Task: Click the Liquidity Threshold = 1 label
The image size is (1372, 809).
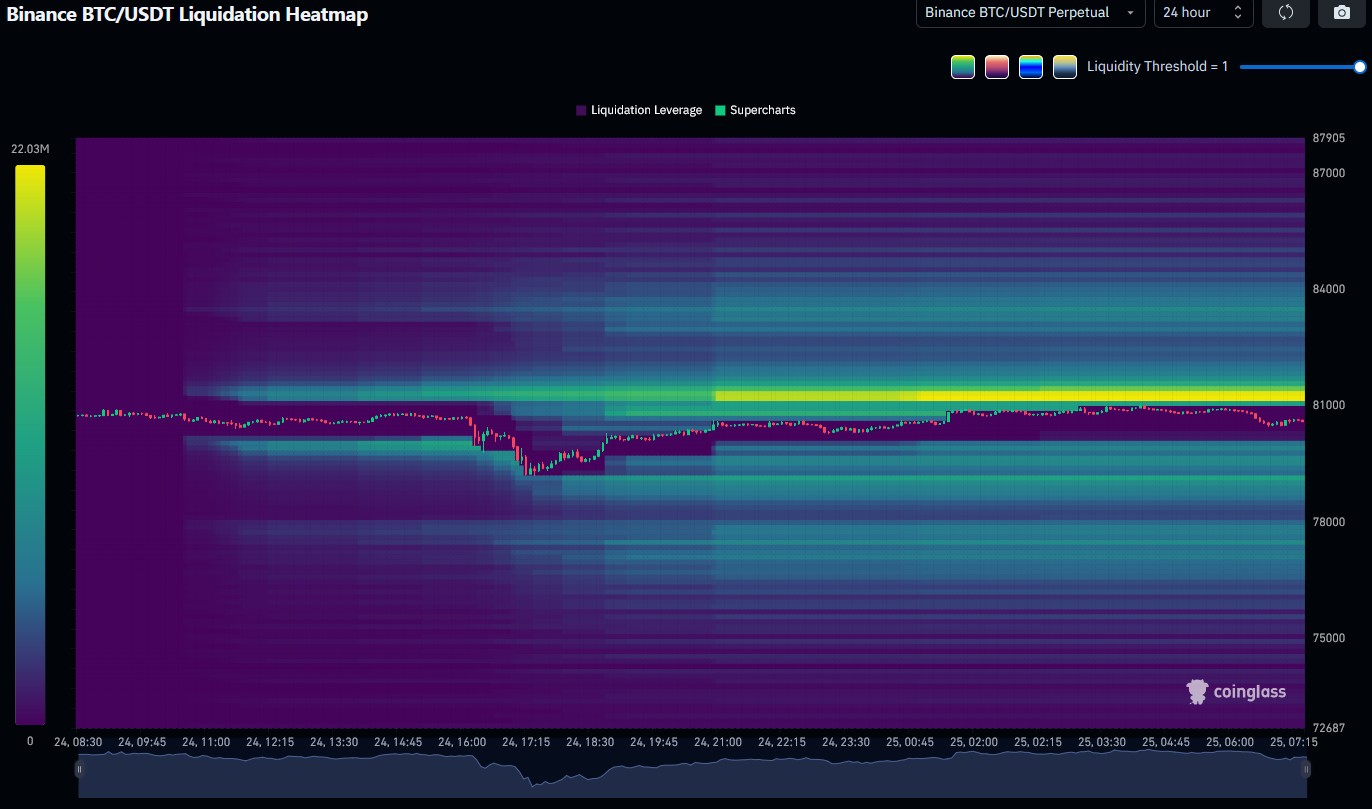Action: (1157, 67)
